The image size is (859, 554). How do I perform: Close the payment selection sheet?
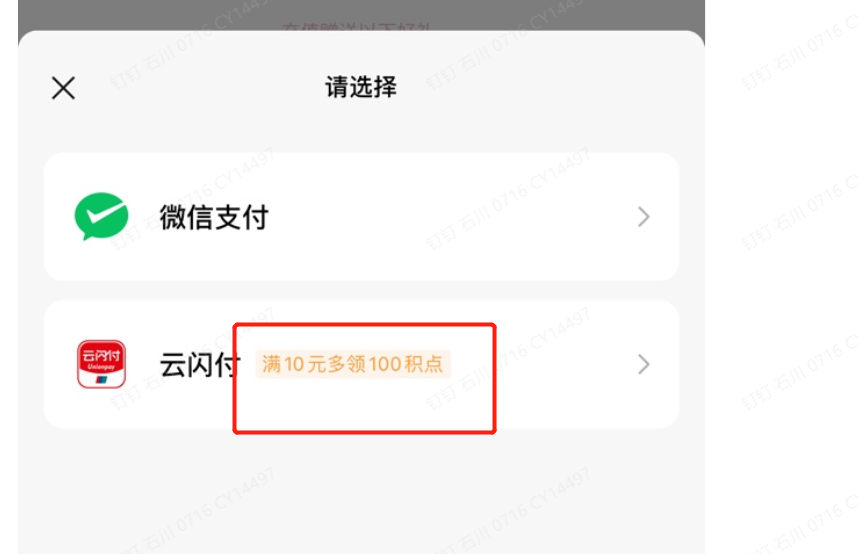(x=63, y=88)
